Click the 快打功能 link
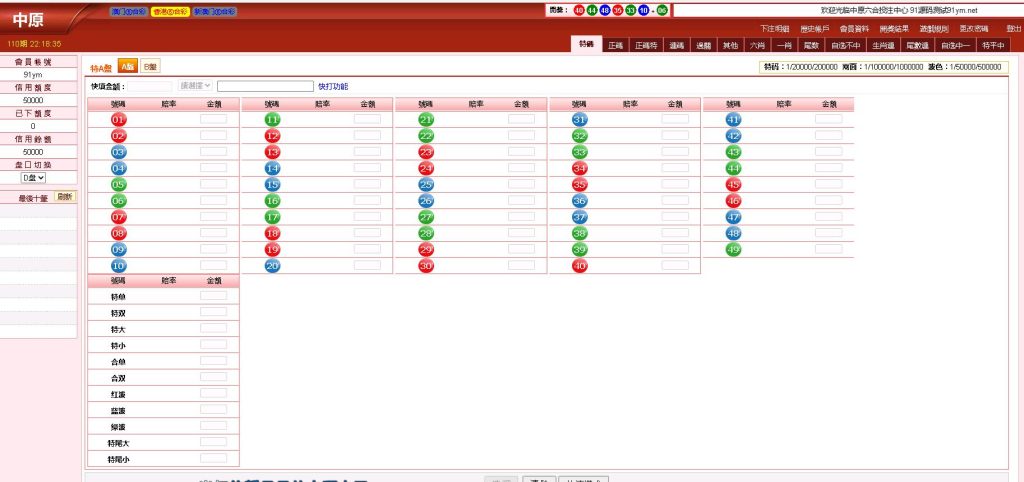This screenshot has width=1024, height=482. 333,86
